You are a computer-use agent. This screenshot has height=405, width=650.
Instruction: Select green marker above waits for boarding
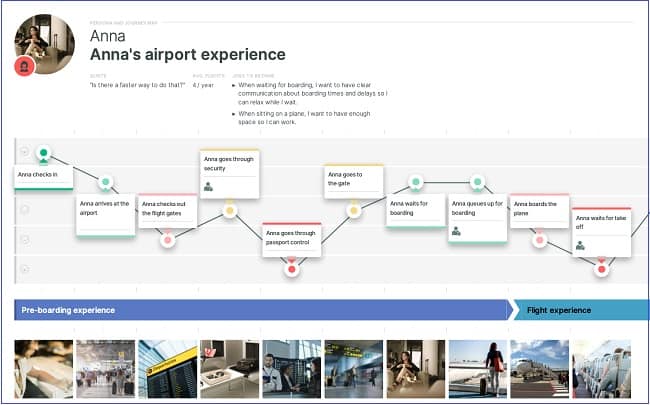(415, 182)
